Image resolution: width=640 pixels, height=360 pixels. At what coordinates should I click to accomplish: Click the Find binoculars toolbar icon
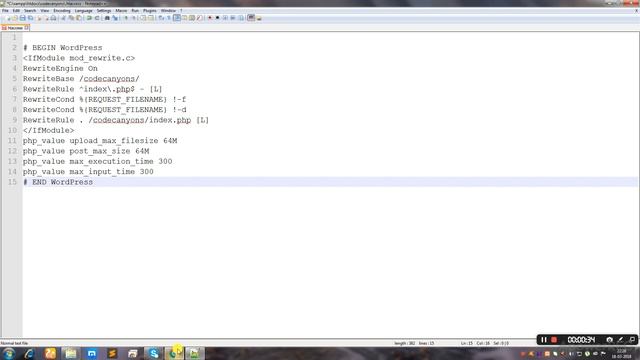(107, 18)
